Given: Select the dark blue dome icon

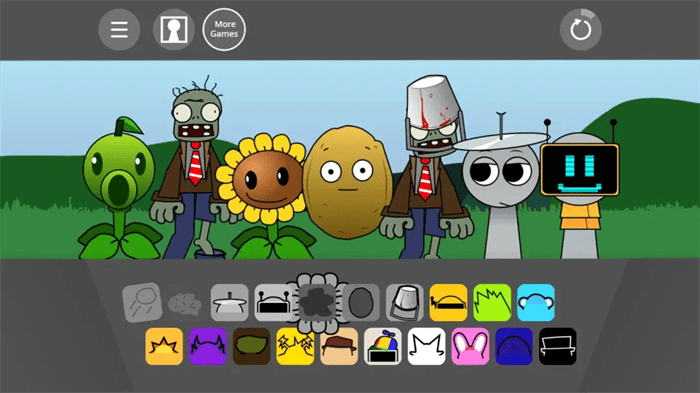Looking at the screenshot, I should click(x=514, y=346).
